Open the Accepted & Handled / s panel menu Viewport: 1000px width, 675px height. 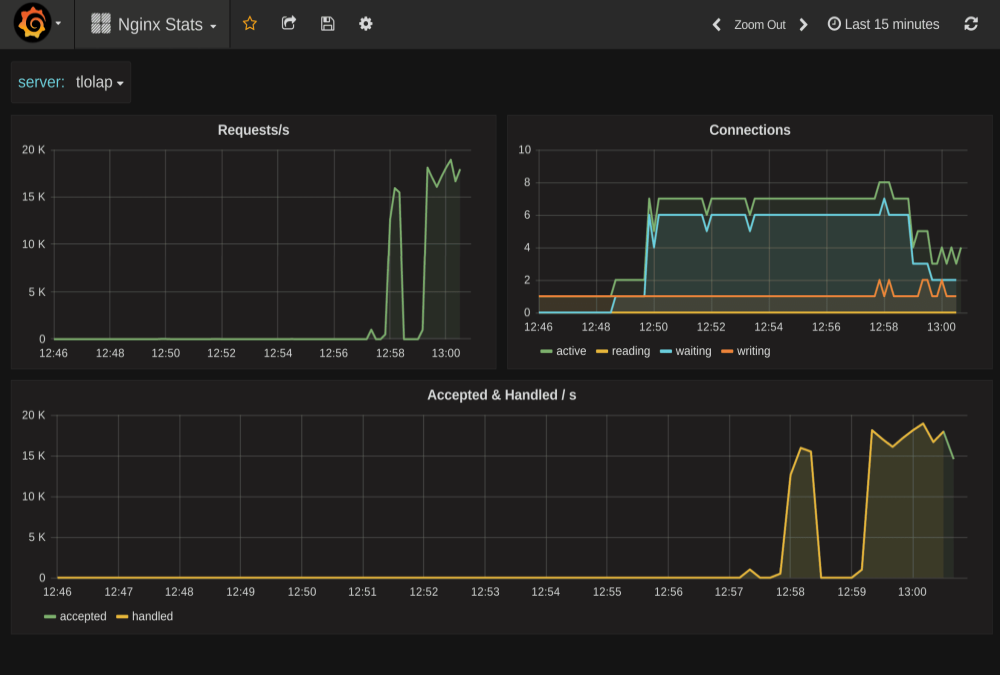tap(500, 394)
